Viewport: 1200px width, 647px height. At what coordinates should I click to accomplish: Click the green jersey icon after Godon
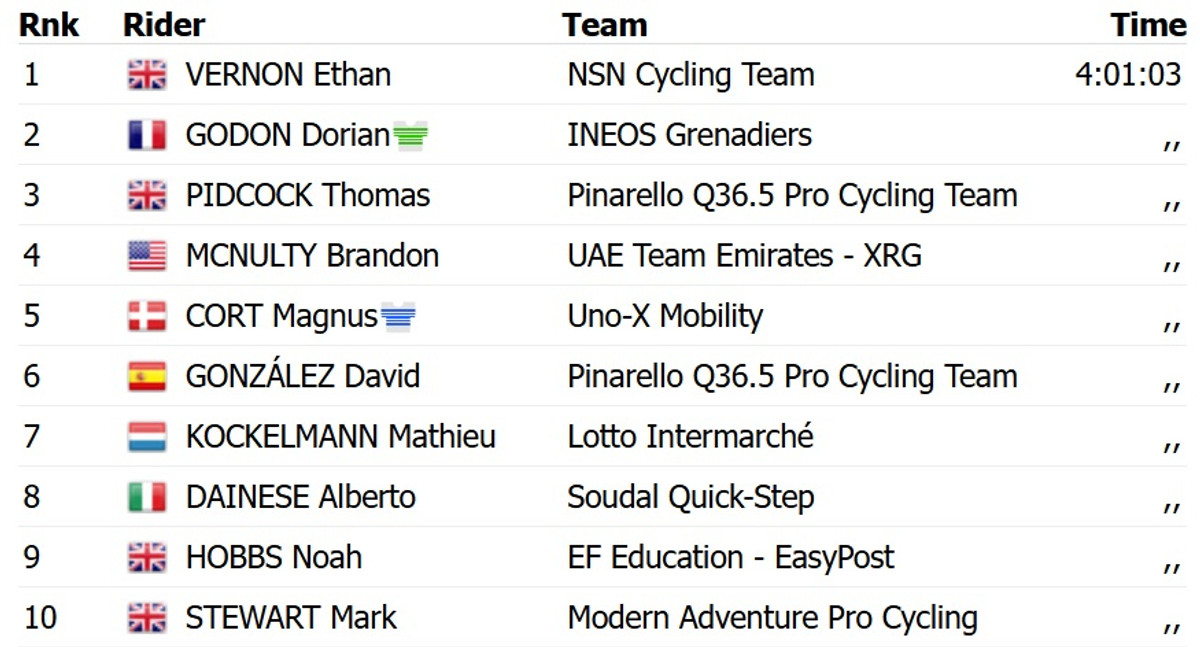(x=410, y=135)
